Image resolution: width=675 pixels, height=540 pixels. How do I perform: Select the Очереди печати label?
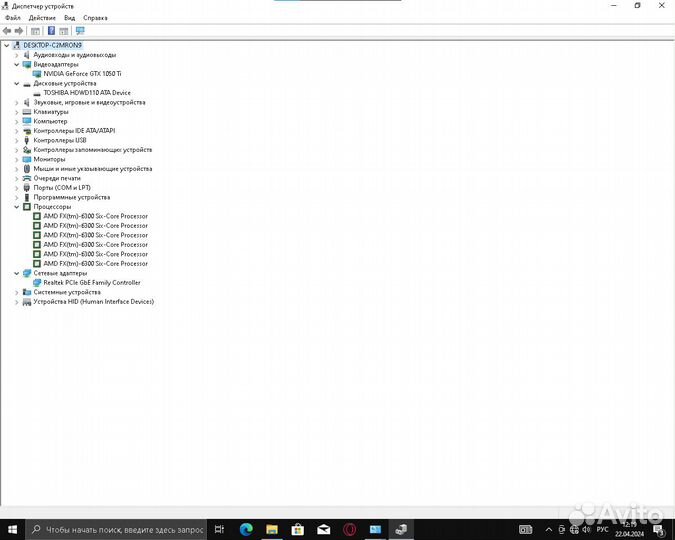57,178
